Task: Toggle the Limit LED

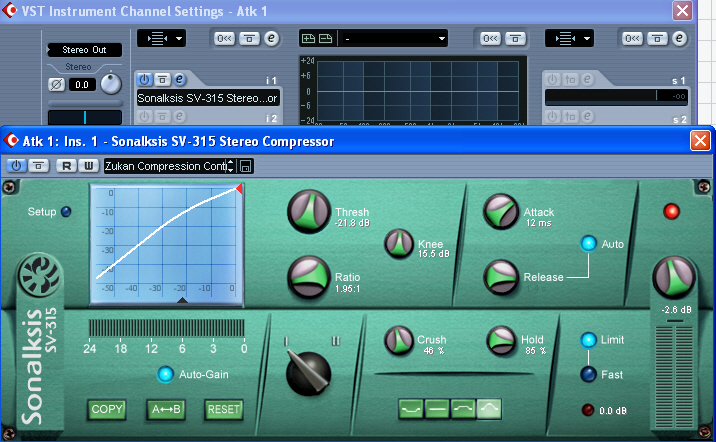Action: point(589,340)
